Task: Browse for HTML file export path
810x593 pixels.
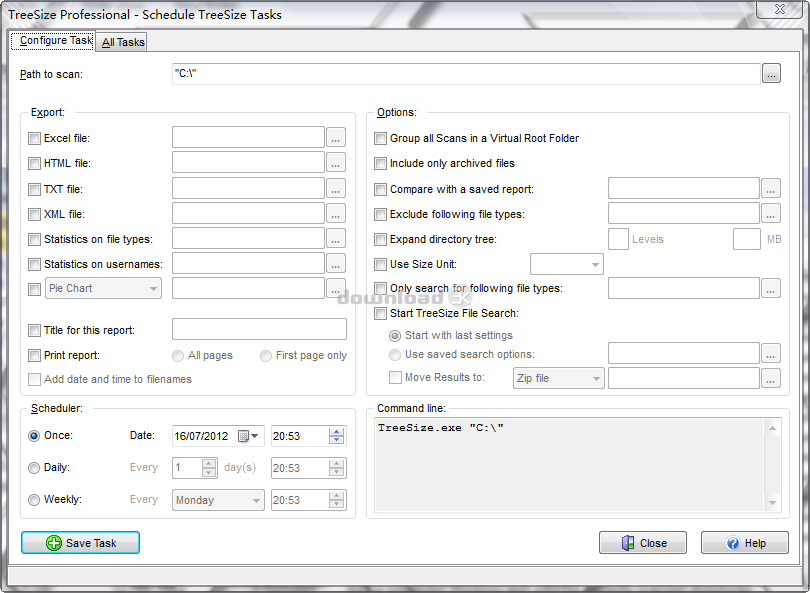Action: (336, 163)
